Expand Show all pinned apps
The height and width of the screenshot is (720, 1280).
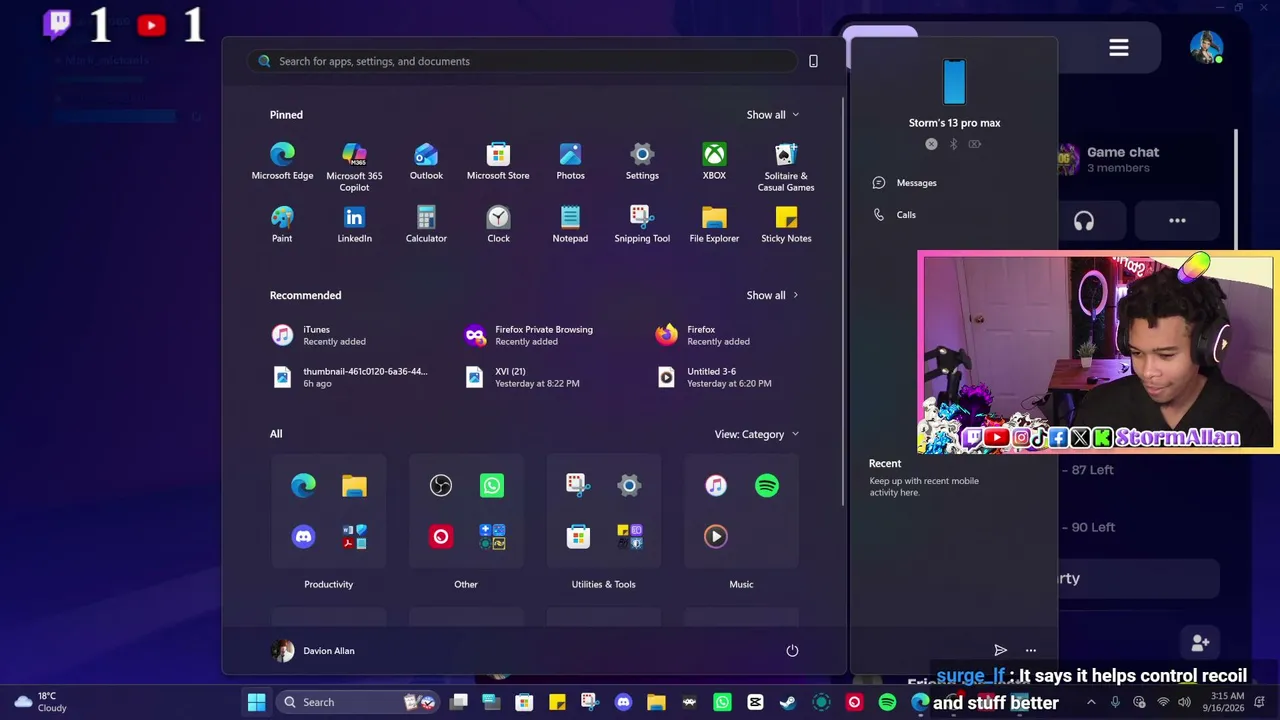(772, 115)
